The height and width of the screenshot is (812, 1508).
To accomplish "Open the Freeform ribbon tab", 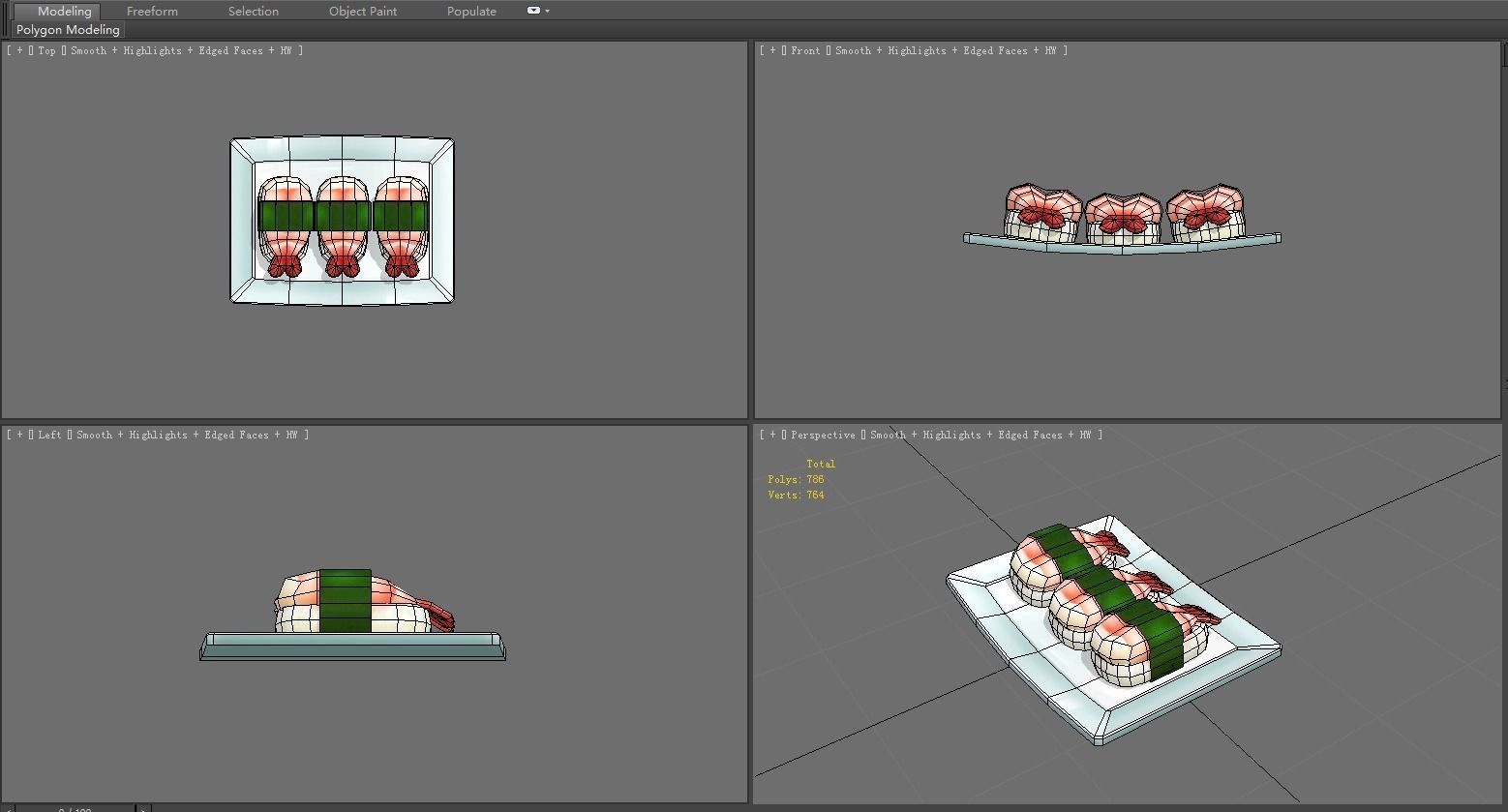I will click(152, 12).
